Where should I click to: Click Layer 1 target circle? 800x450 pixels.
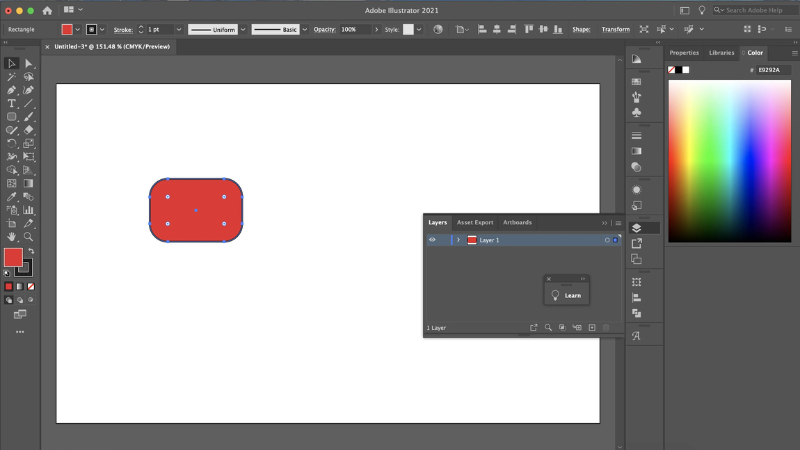click(606, 240)
